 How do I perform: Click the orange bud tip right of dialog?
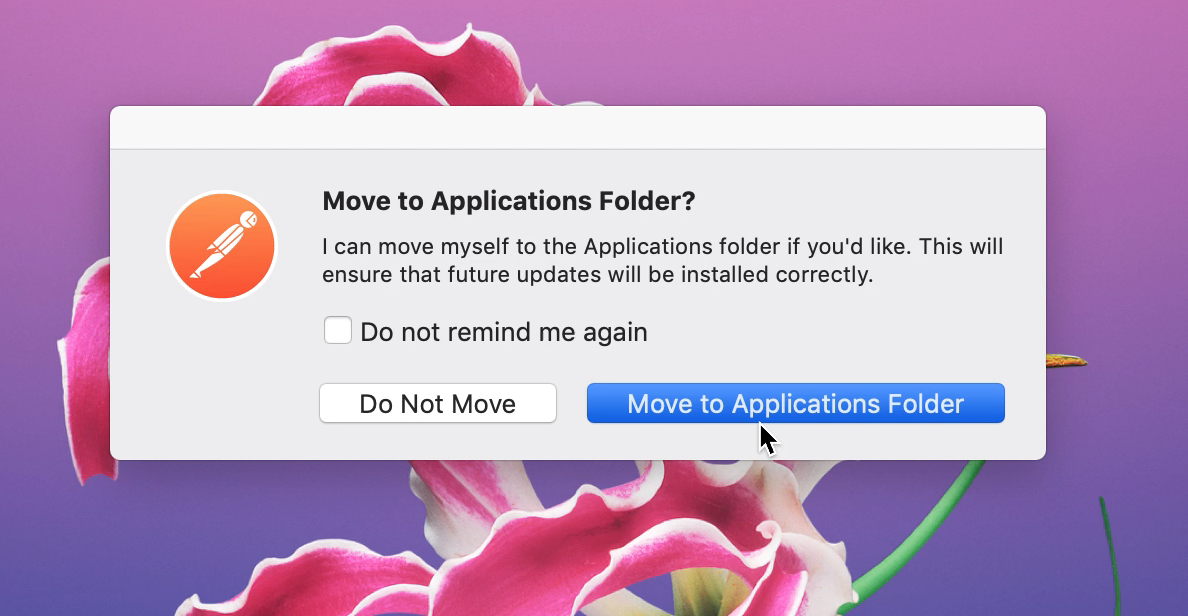(1067, 361)
